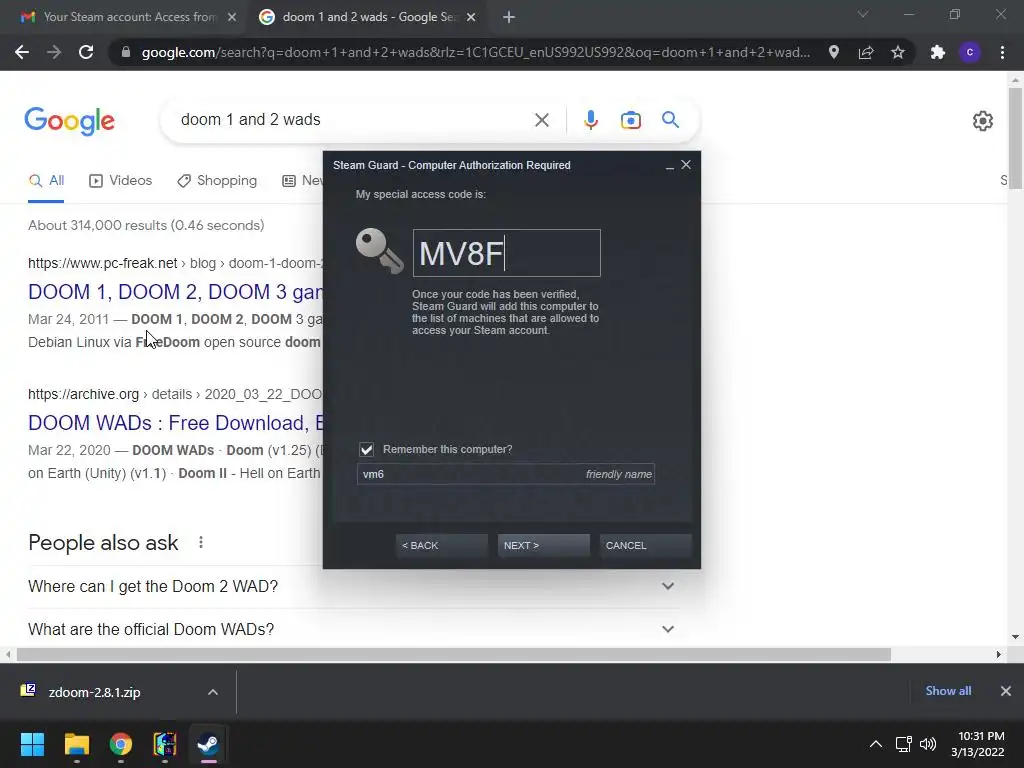This screenshot has height=768, width=1024.
Task: Open Google quick settings gear
Action: (x=983, y=121)
